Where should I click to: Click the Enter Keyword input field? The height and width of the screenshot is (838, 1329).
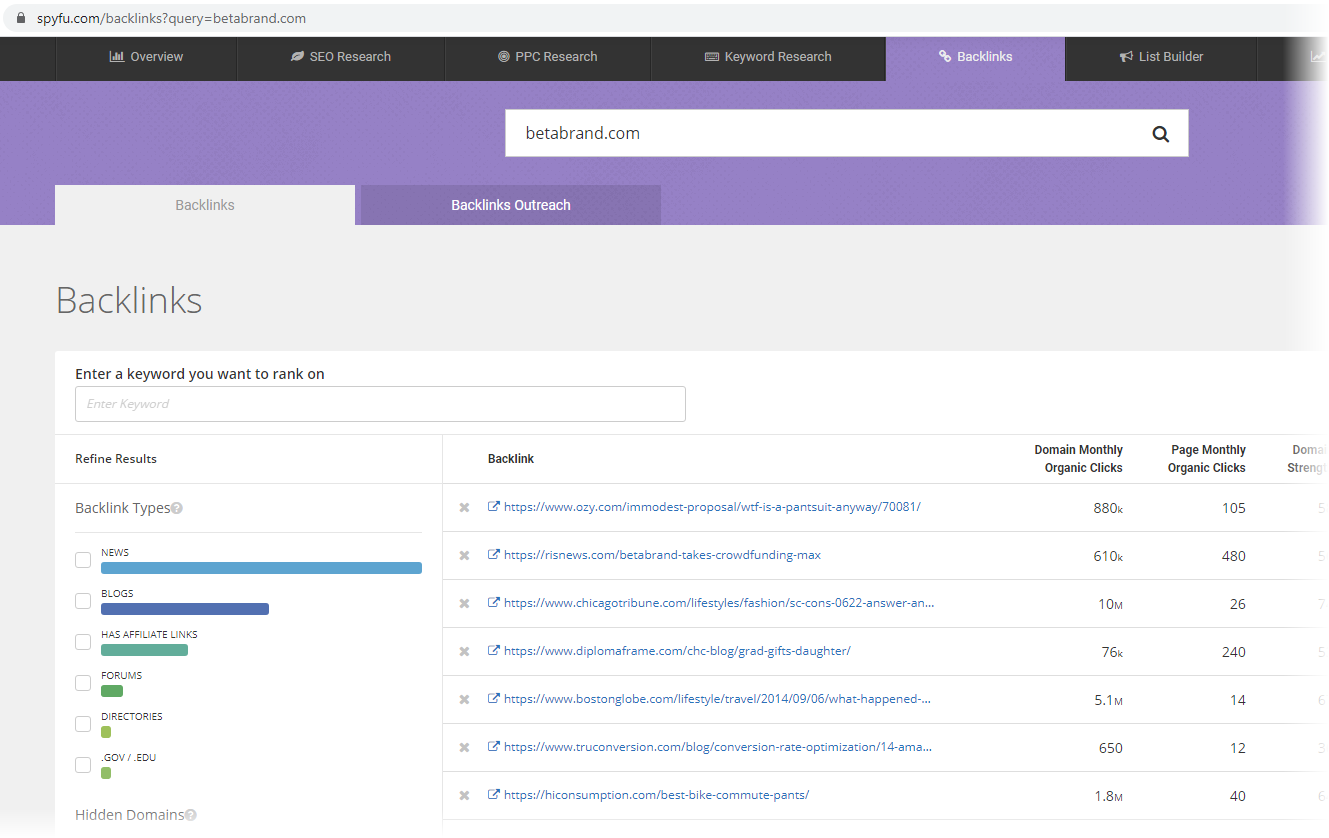coord(380,404)
